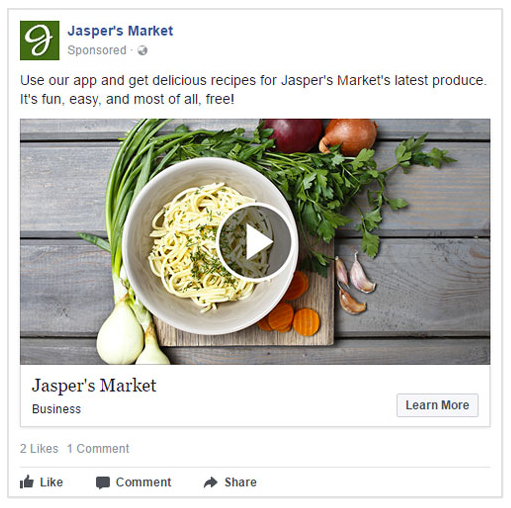Open the Jasper's Market ad headline

click(x=94, y=385)
